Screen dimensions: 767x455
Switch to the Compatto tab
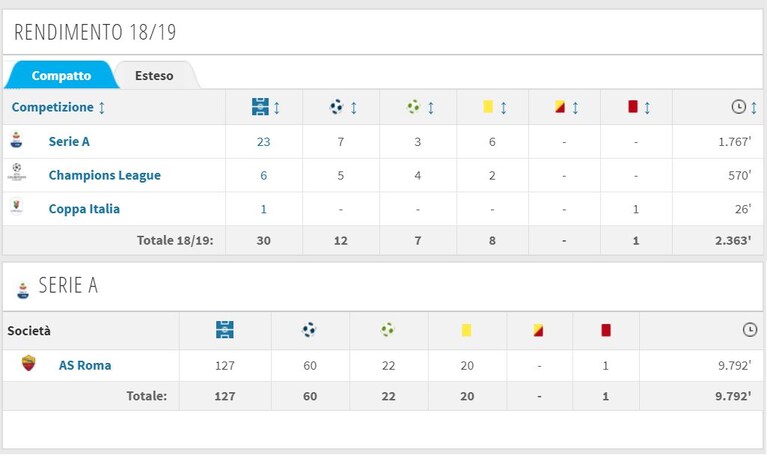(61, 75)
